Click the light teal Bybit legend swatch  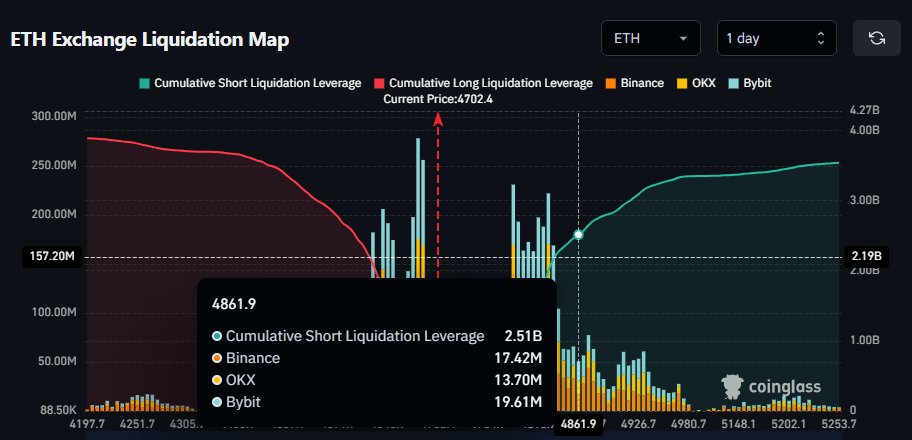tap(733, 83)
